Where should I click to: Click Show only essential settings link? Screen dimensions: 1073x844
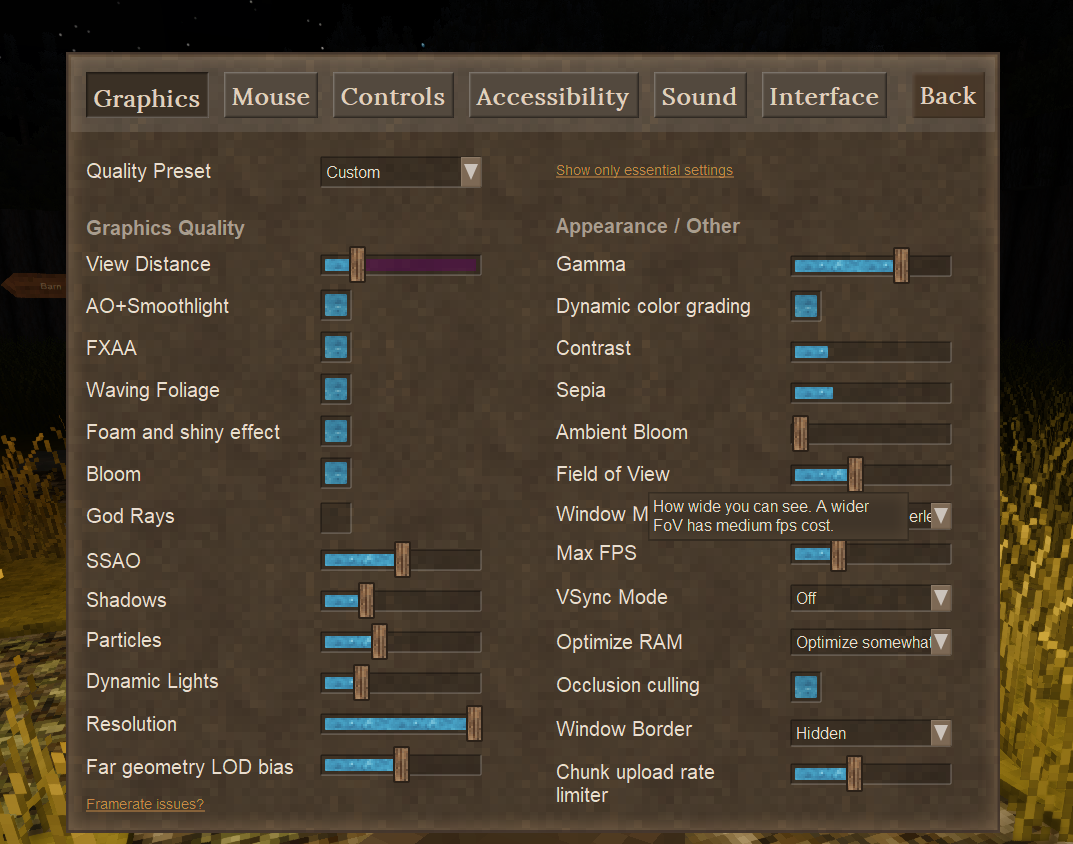pos(644,170)
